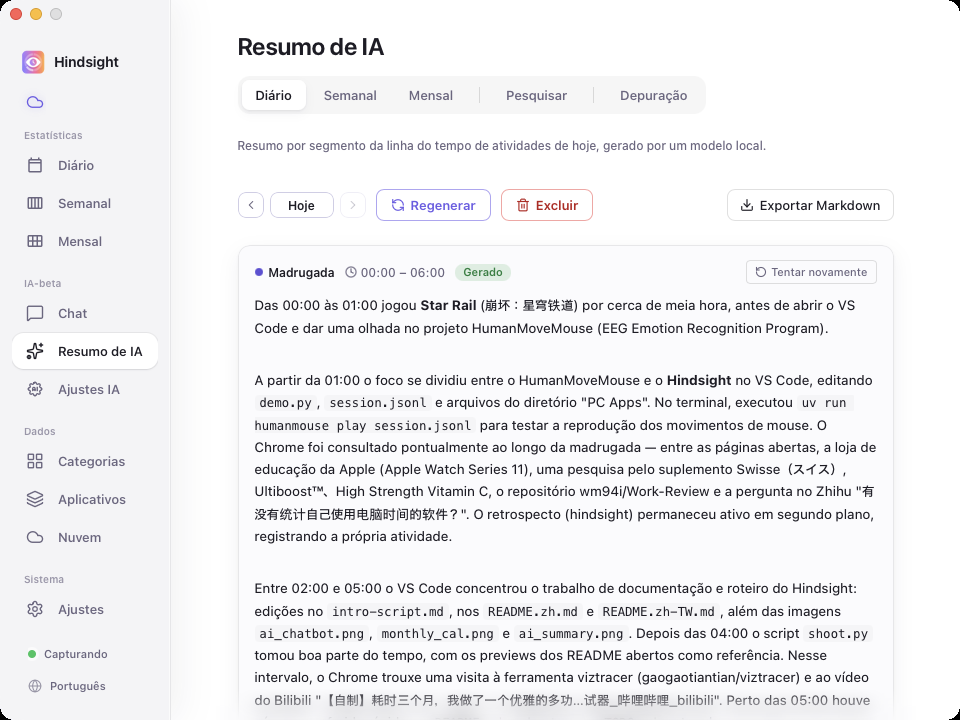Go to previous day with left chevron
Image resolution: width=960 pixels, height=720 pixels.
tap(251, 205)
